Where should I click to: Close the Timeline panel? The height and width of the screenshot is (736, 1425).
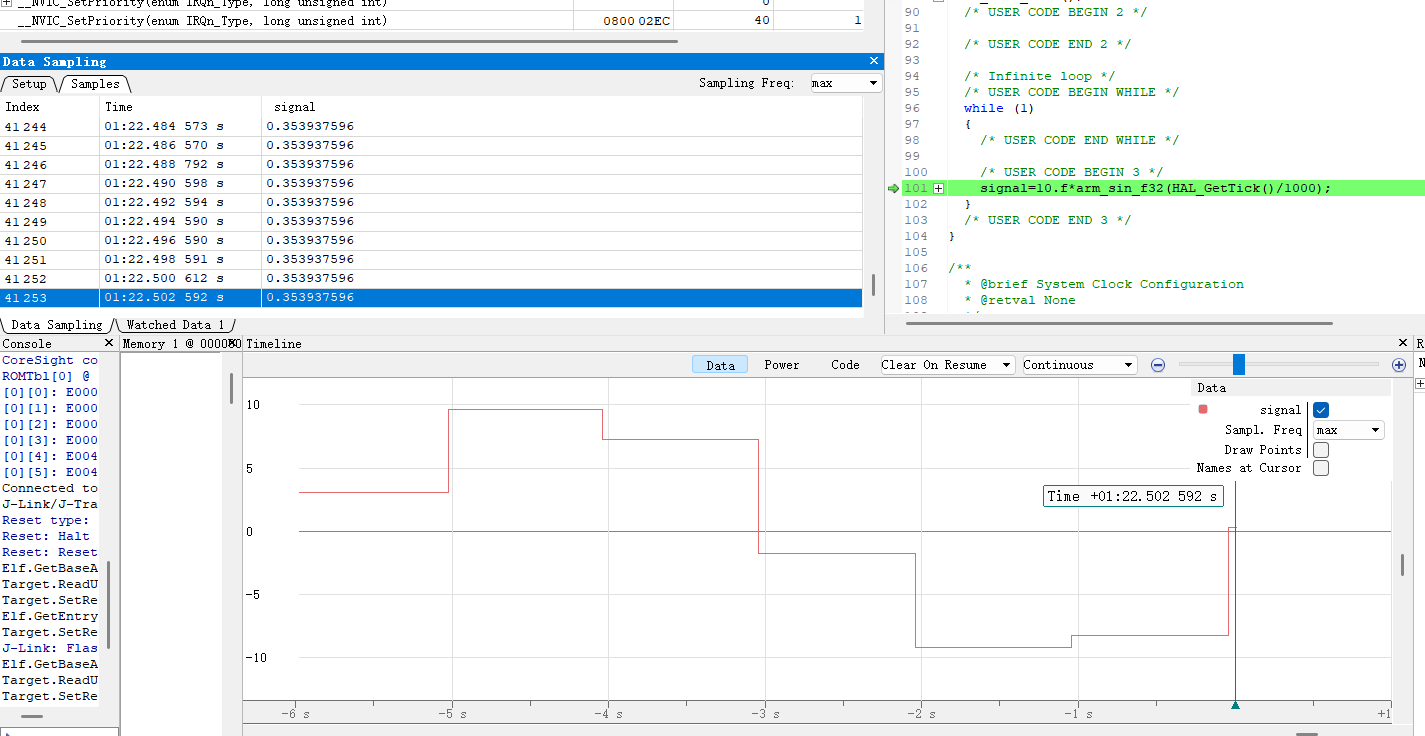point(1401,343)
